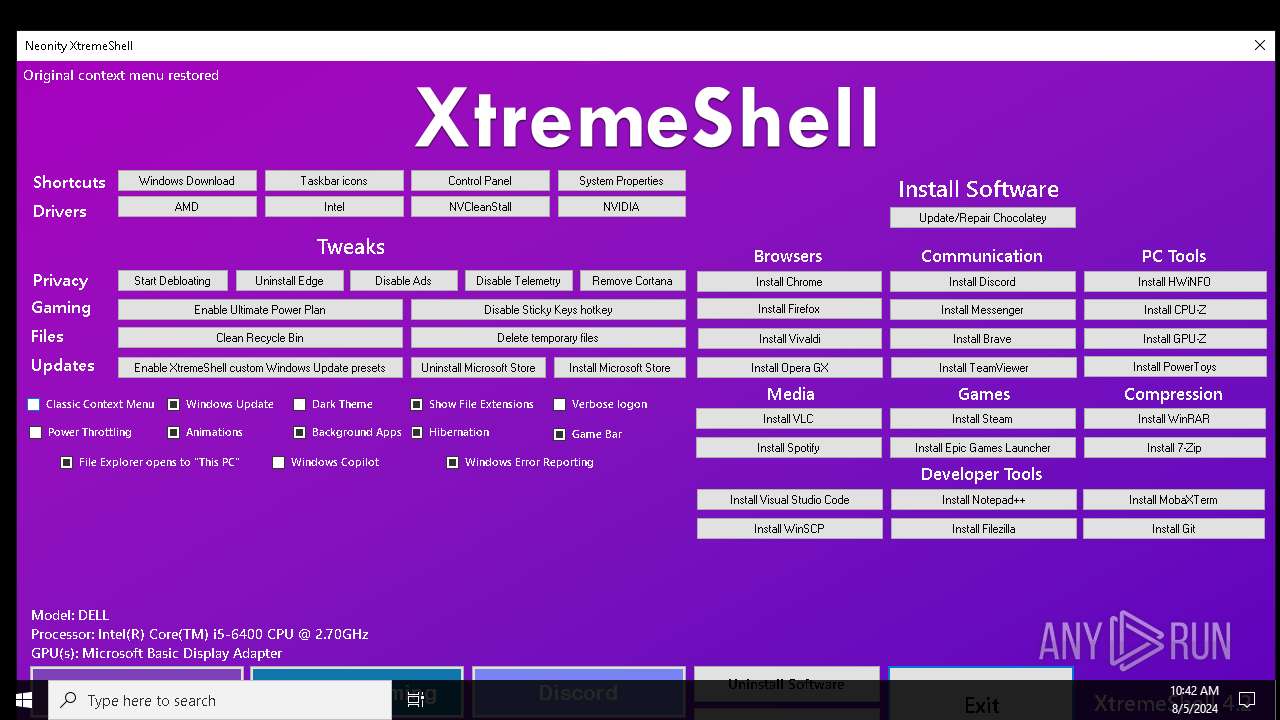Image resolution: width=1280 pixels, height=720 pixels.
Task: Click Install Discord
Action: (982, 282)
